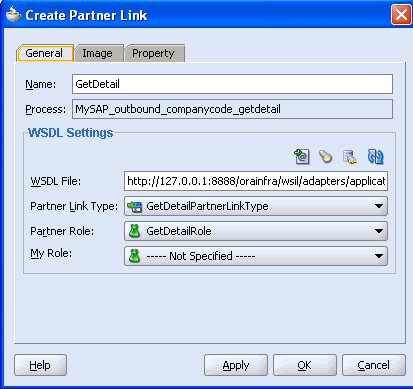Click the title bar coffee cup icon

click(13, 15)
